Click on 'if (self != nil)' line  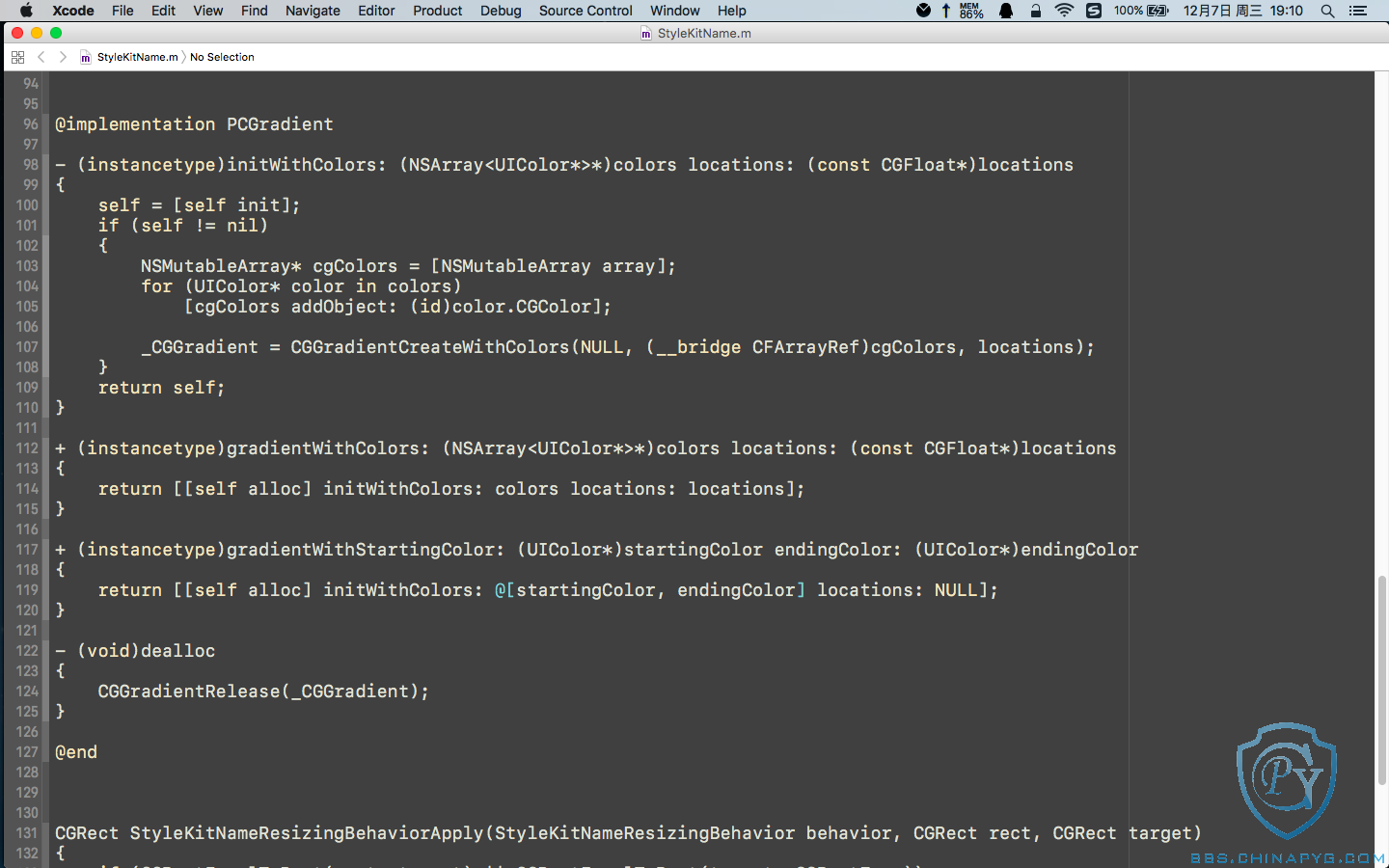183,226
